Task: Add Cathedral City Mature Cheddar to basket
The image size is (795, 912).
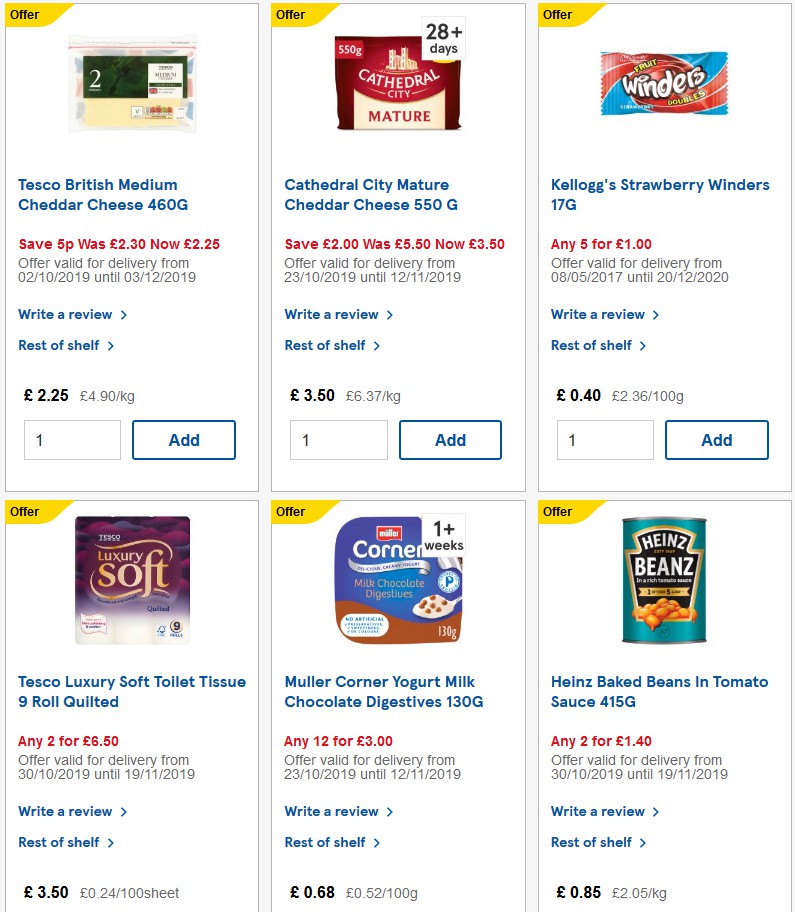Action: coord(451,440)
